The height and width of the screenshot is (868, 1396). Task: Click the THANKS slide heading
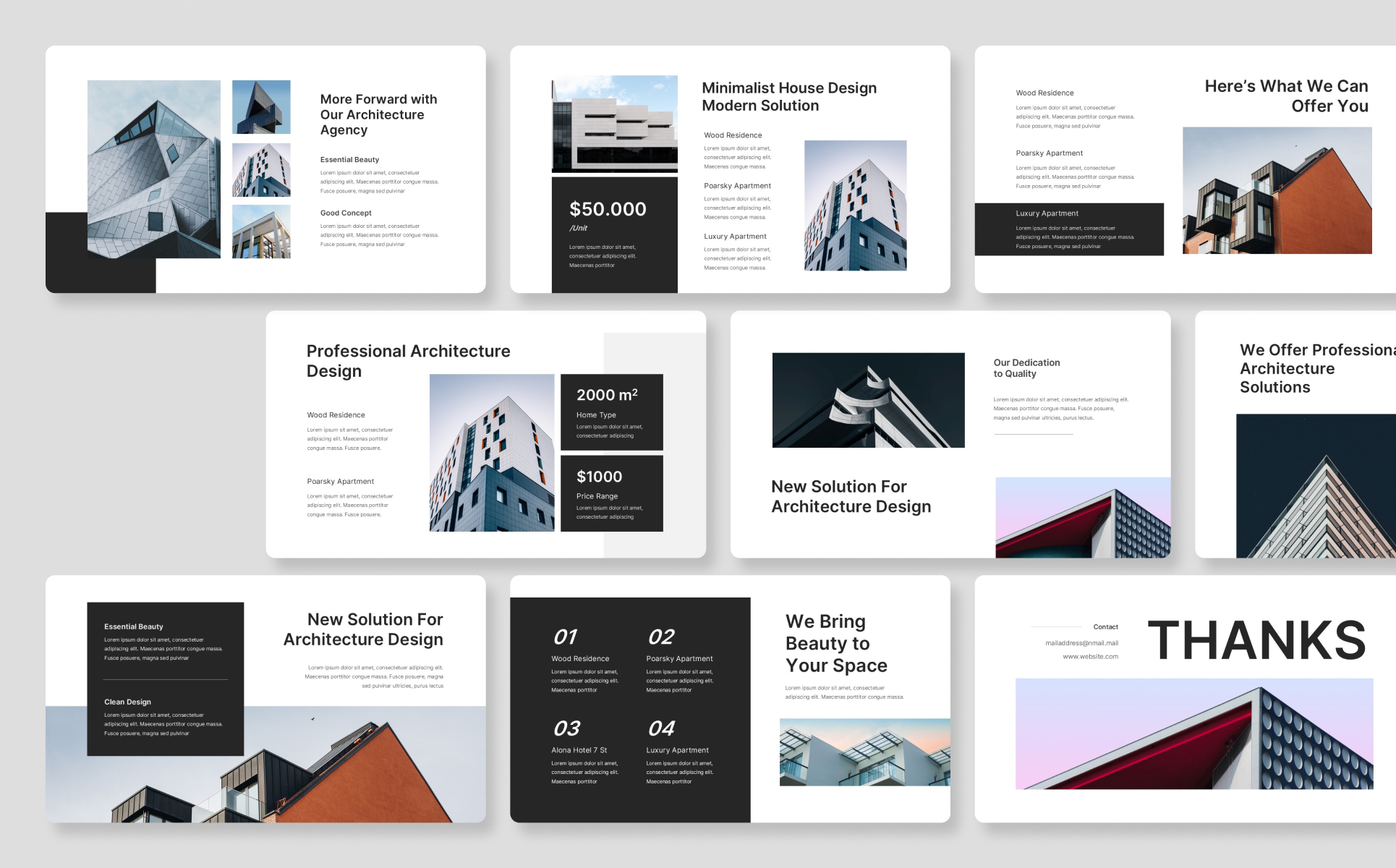coord(1256,641)
